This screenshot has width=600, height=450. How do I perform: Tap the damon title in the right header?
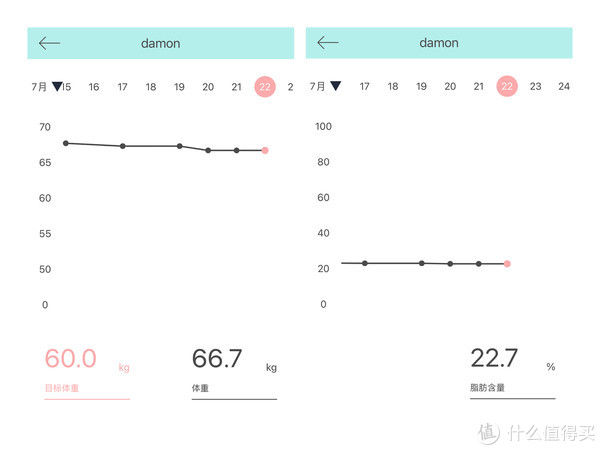(x=439, y=43)
